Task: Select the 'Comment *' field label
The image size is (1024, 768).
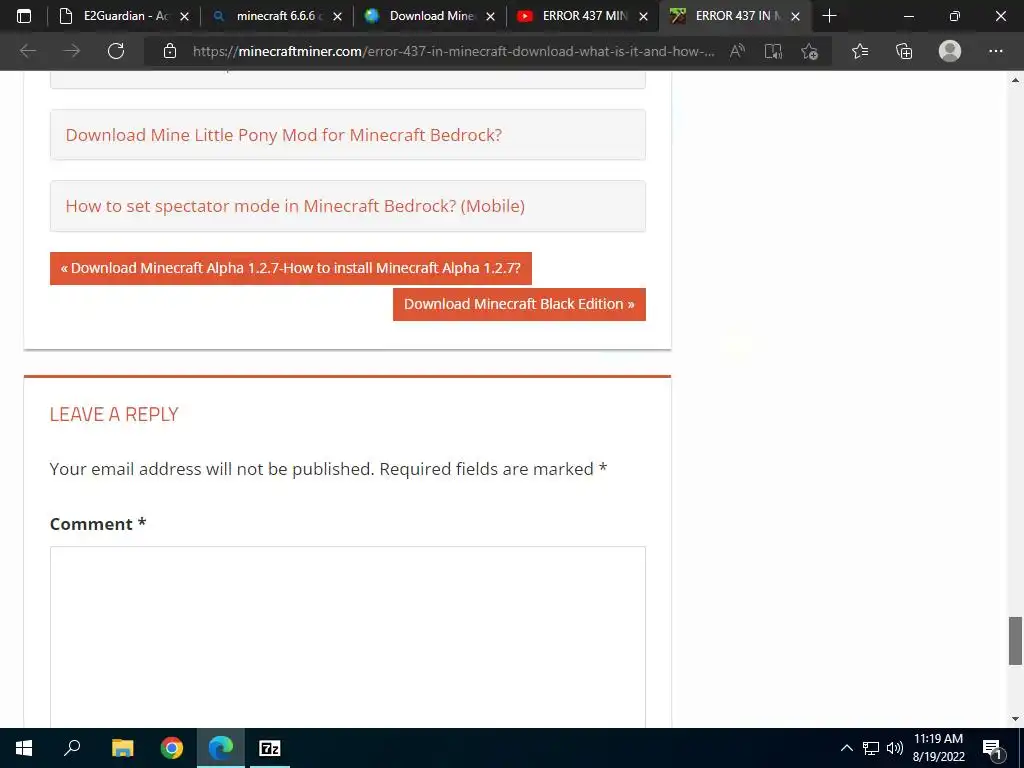Action: click(98, 524)
